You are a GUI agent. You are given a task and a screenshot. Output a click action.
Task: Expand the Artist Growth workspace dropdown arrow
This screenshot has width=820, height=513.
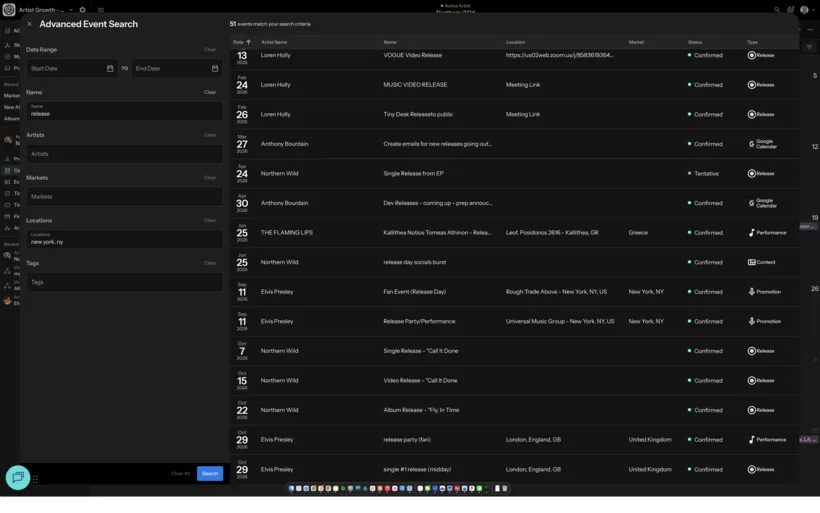tap(71, 10)
